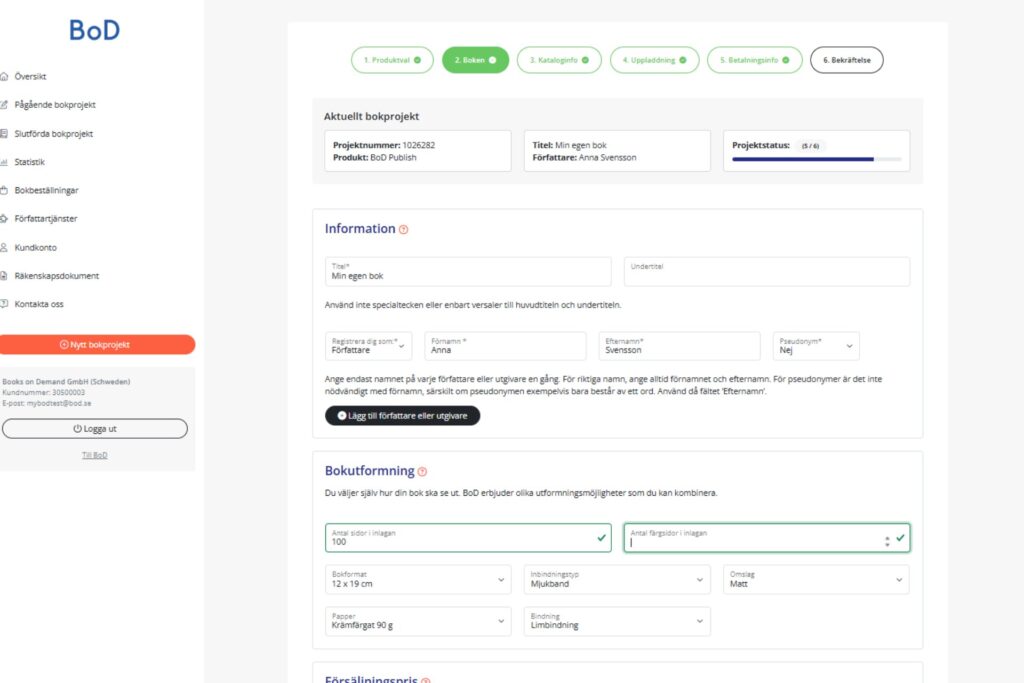Click the Kundnummer: 30500003 text
This screenshot has height=683, width=1024.
(x=44, y=392)
